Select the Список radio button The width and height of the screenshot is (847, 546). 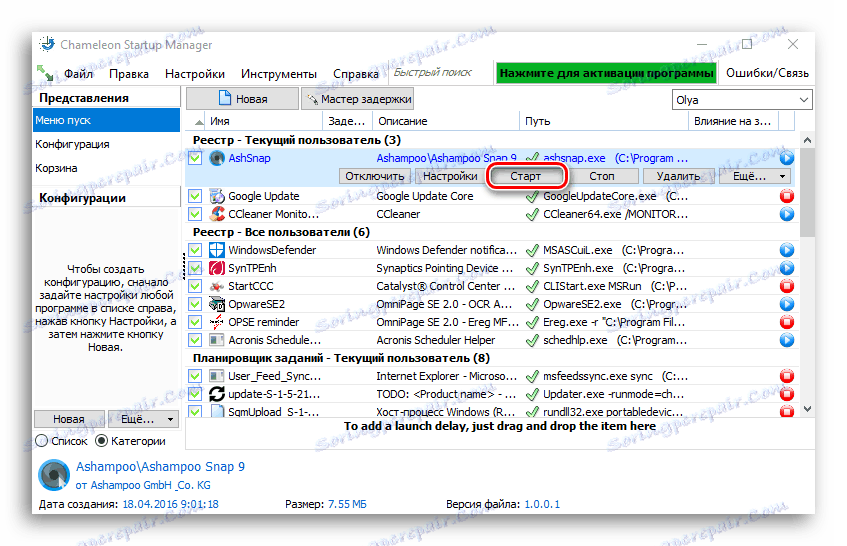(42, 441)
